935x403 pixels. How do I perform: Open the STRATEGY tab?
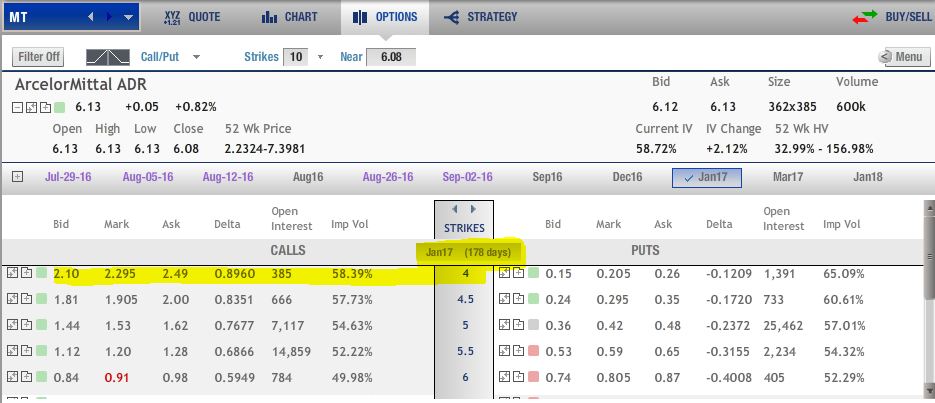tap(481, 17)
